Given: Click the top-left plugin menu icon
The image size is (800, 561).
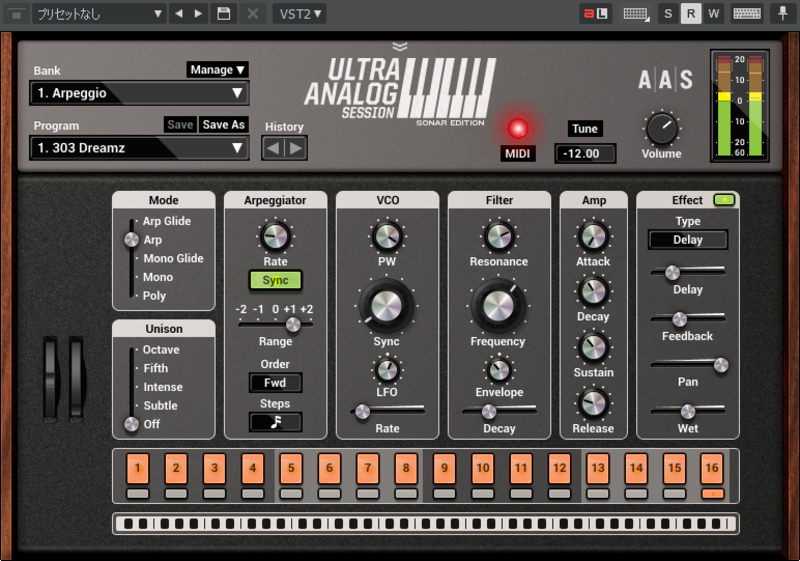Looking at the screenshot, I should [16, 14].
